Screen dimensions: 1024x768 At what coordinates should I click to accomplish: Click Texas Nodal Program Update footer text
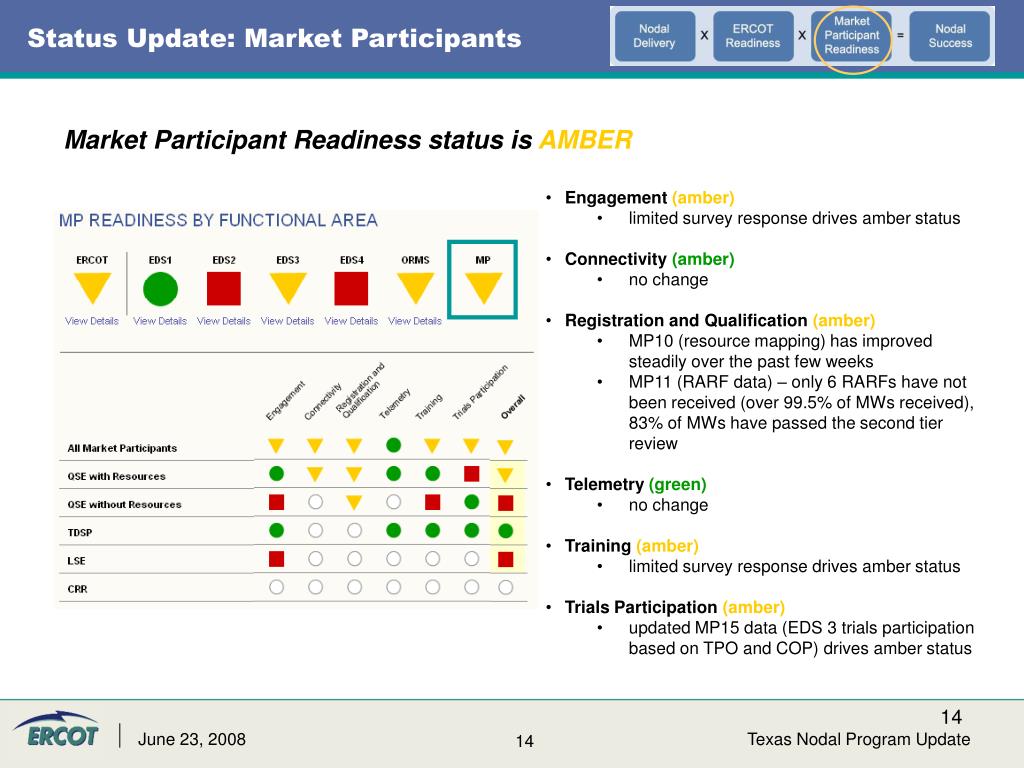click(858, 739)
